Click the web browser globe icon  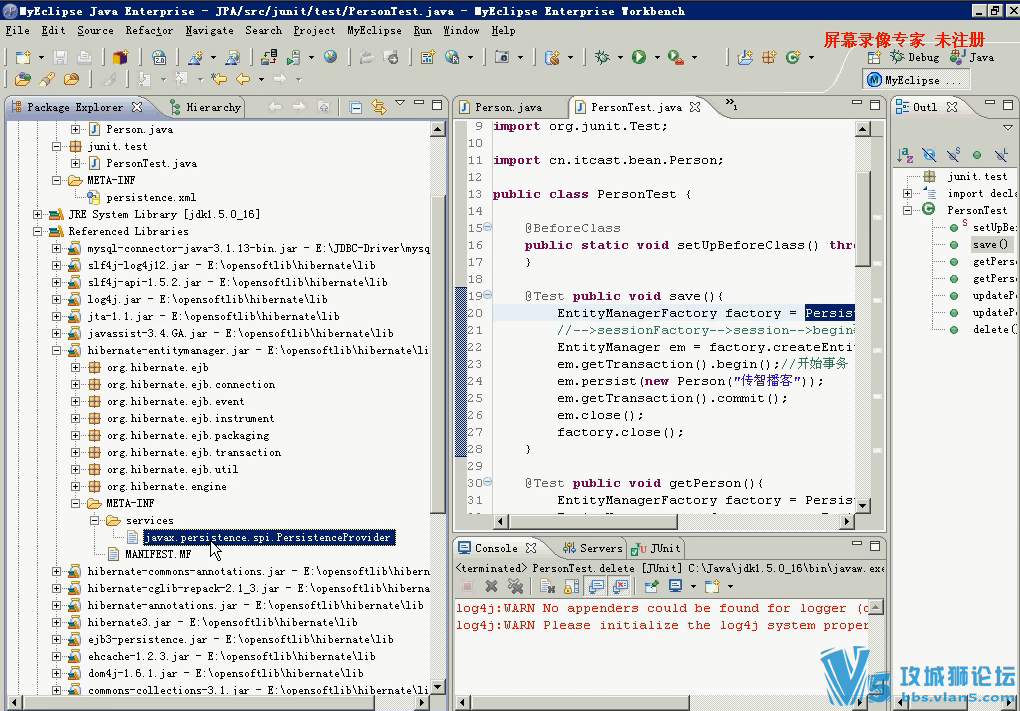pos(330,57)
